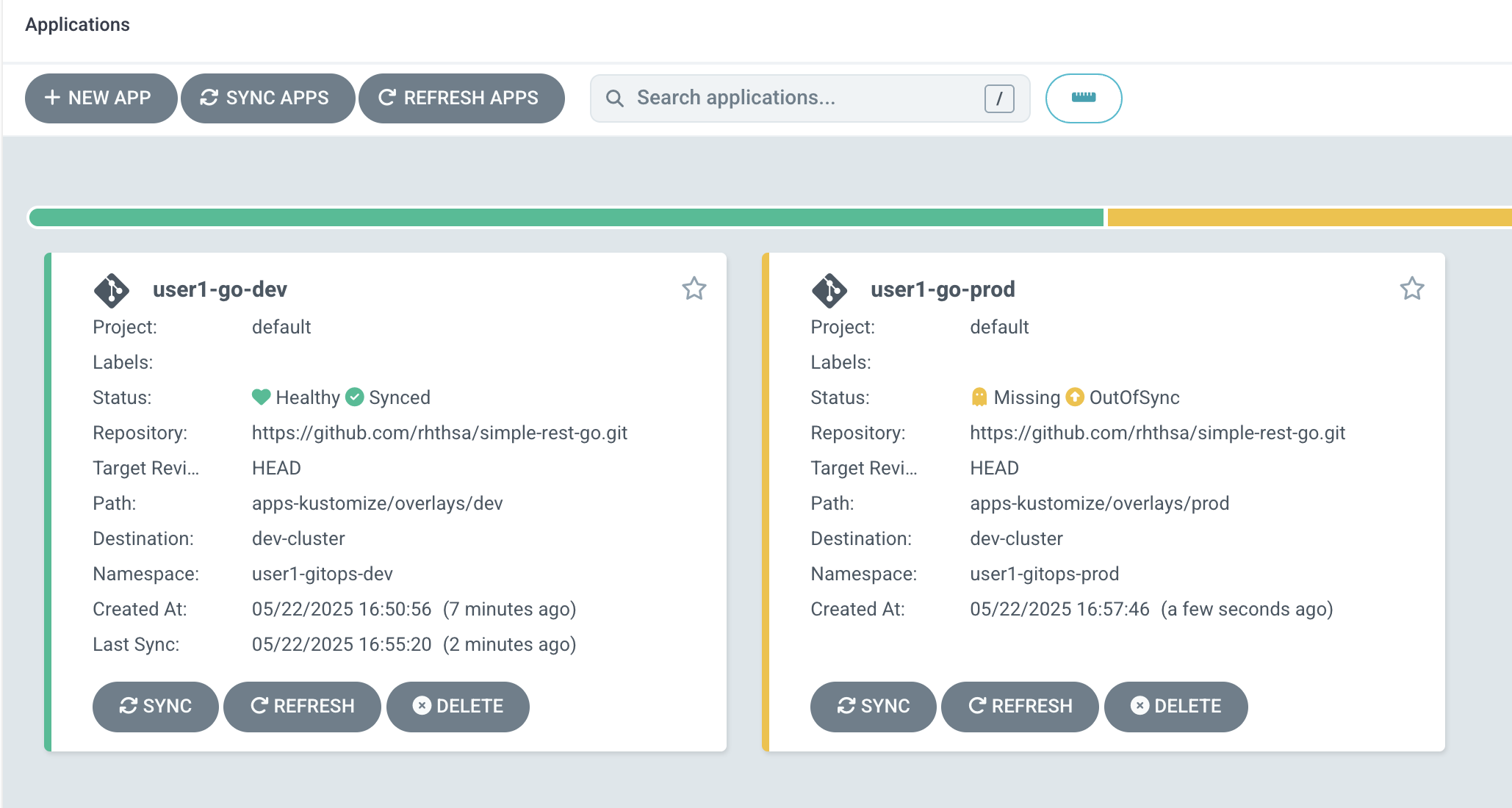Refresh the user1-go-dev application

[302, 706]
